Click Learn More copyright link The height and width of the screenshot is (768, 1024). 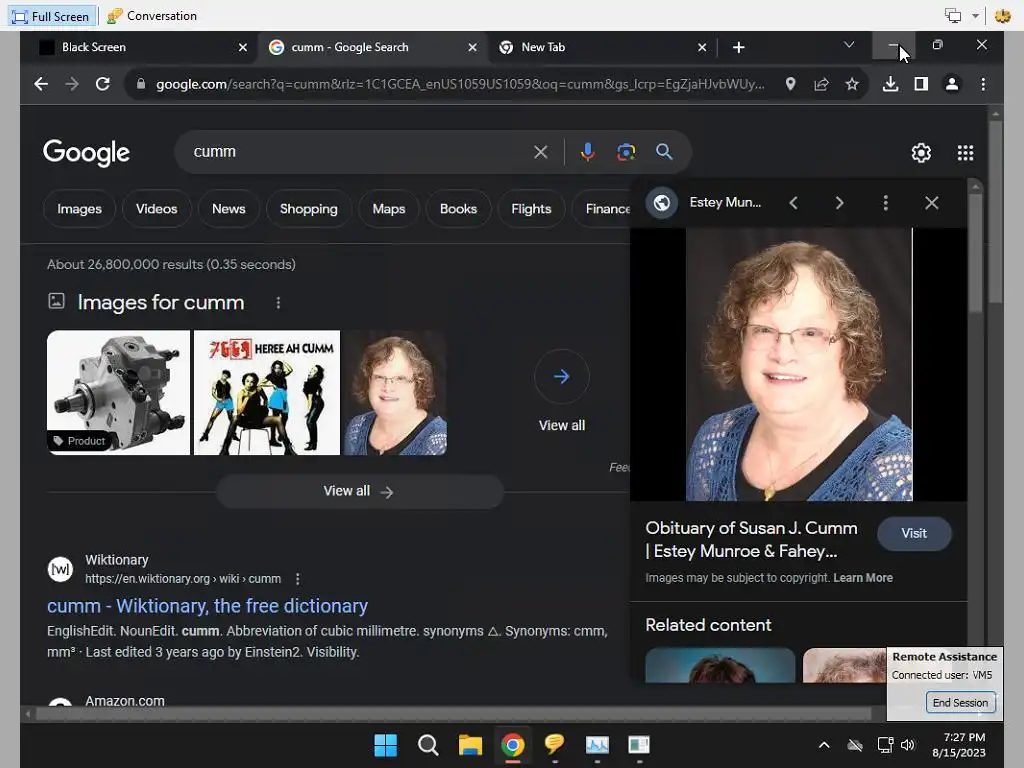click(x=863, y=578)
